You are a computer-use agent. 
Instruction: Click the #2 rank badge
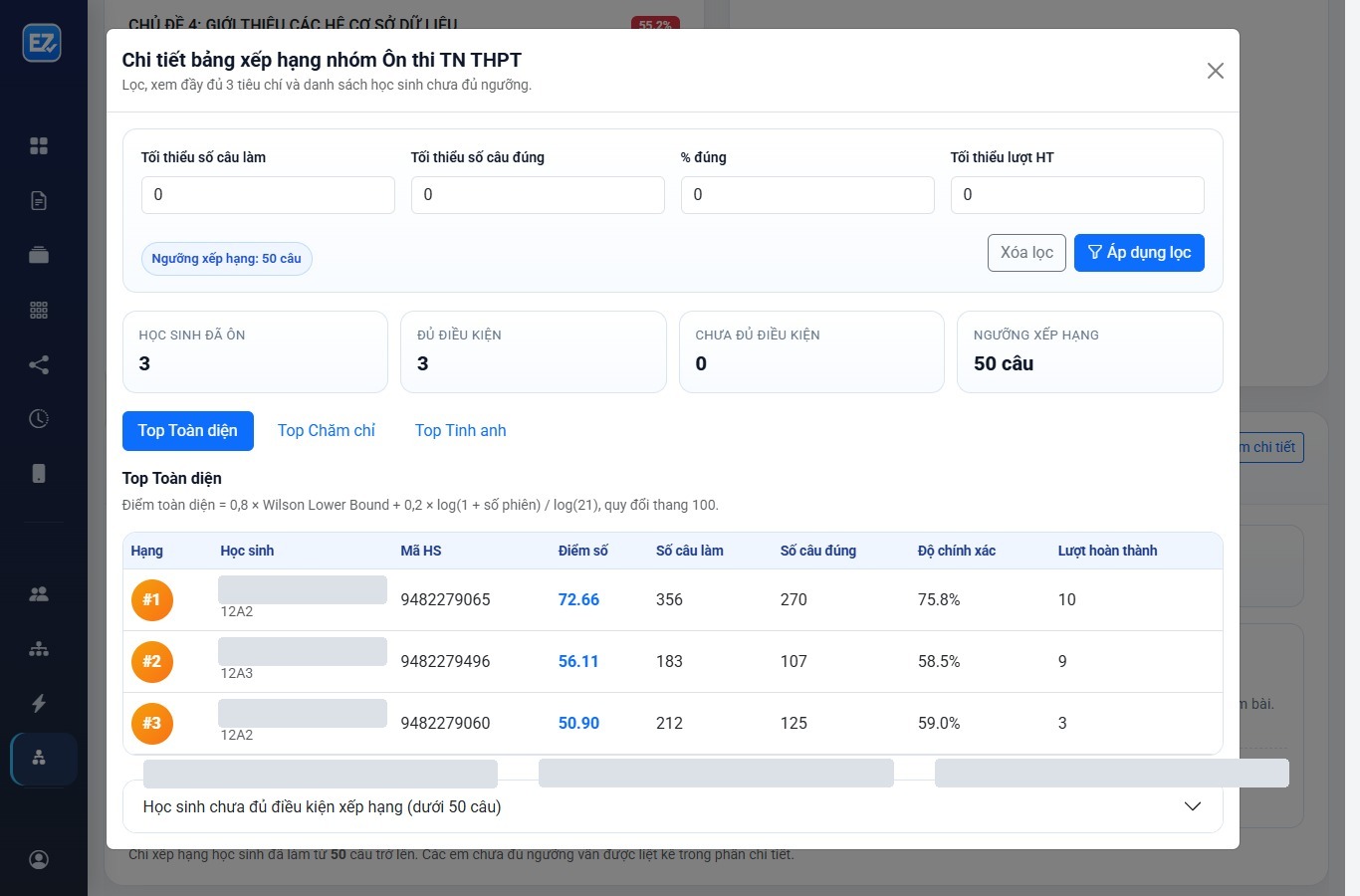(x=152, y=661)
